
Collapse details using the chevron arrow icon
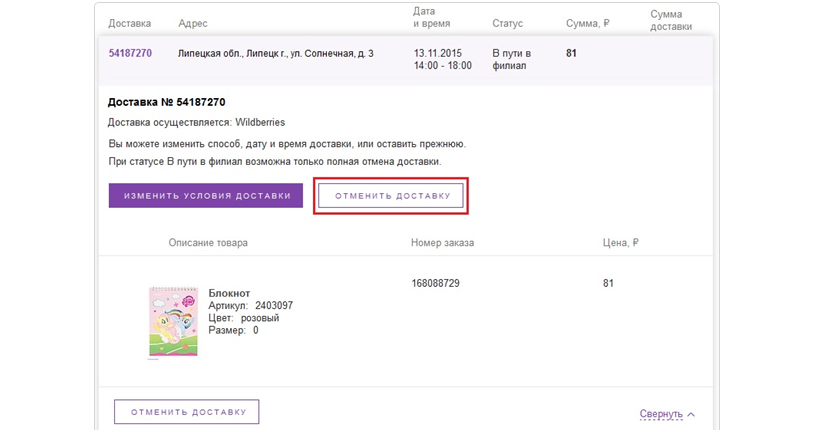pos(692,414)
